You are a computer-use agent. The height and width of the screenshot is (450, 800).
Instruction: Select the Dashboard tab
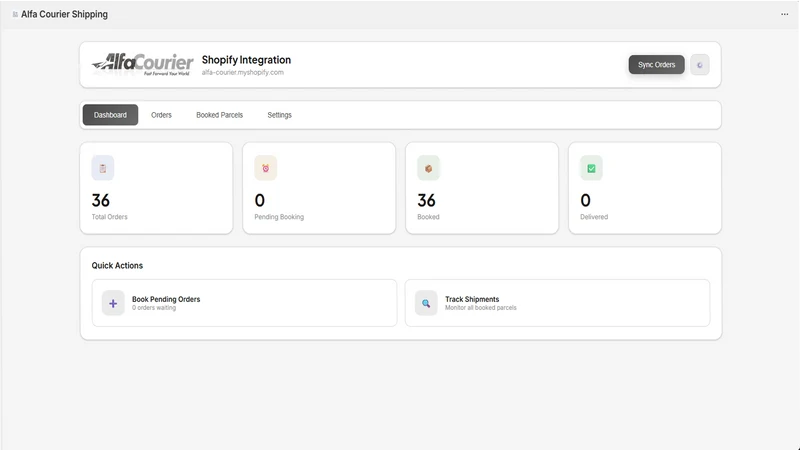point(110,115)
